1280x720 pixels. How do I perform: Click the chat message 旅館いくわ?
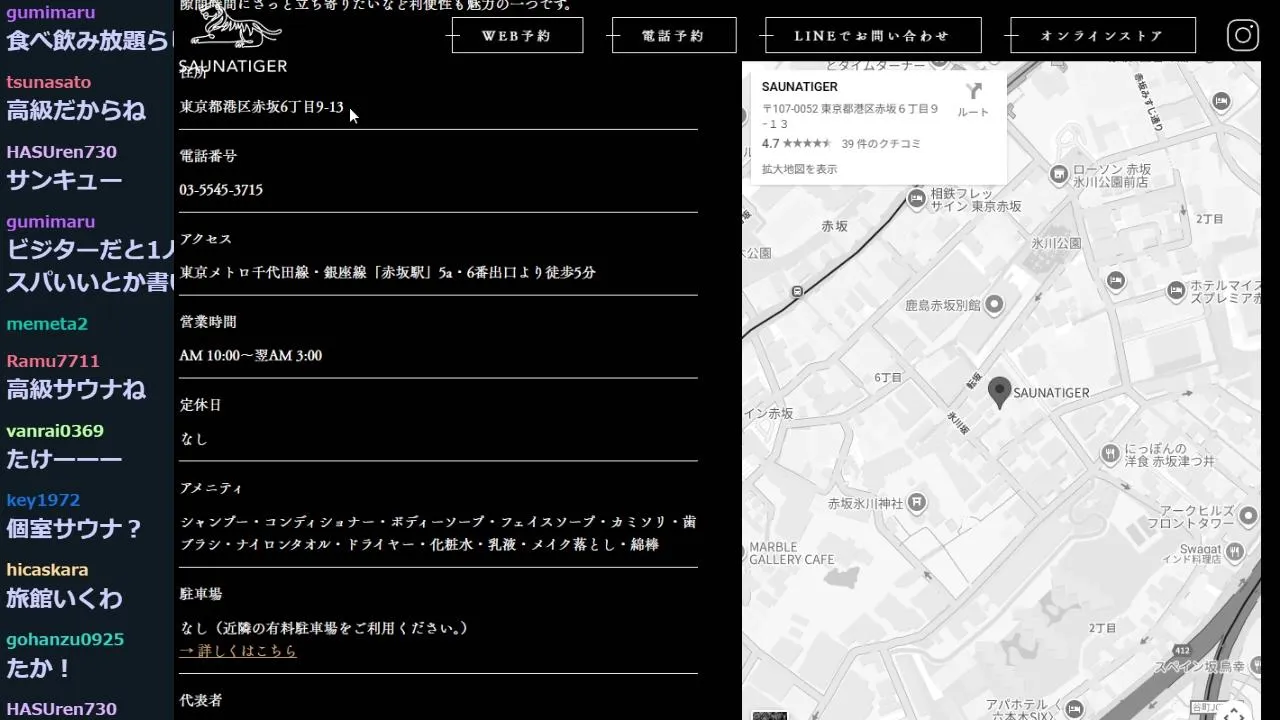coord(64,598)
